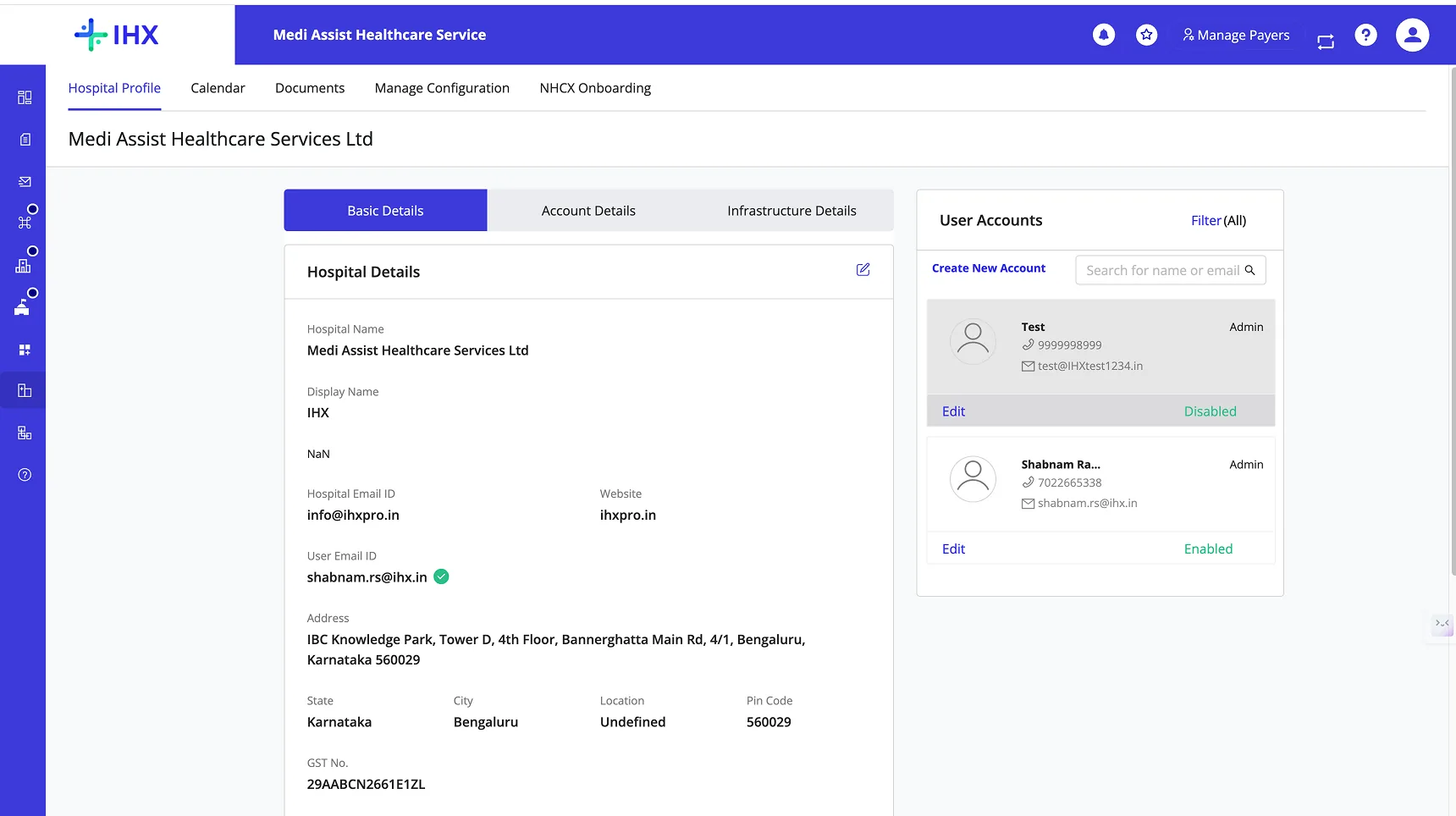The height and width of the screenshot is (816, 1456).
Task: Edit Hospital Details with pencil icon
Action: point(863,269)
